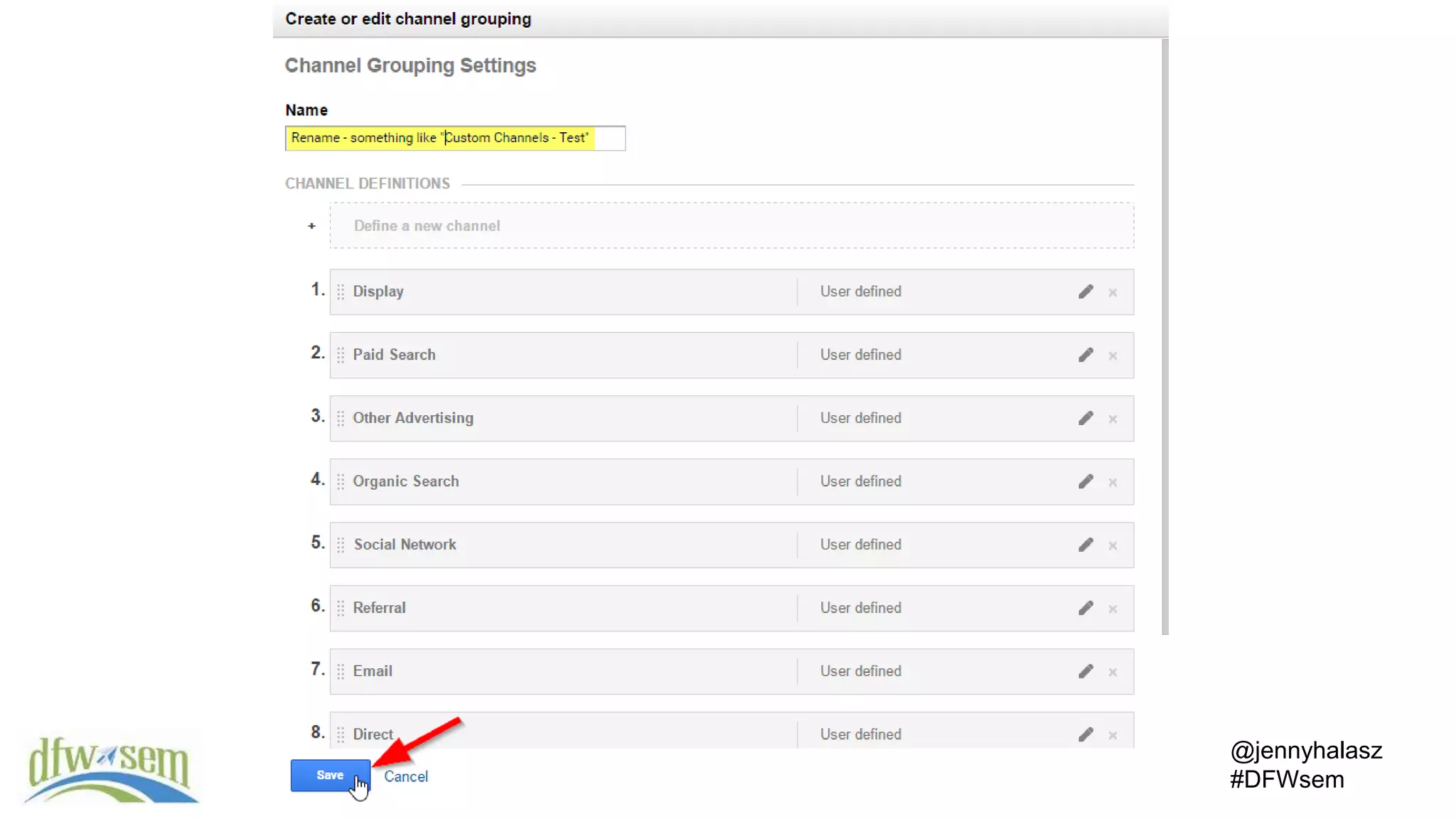Edit the Direct channel via pencil icon

click(x=1085, y=734)
